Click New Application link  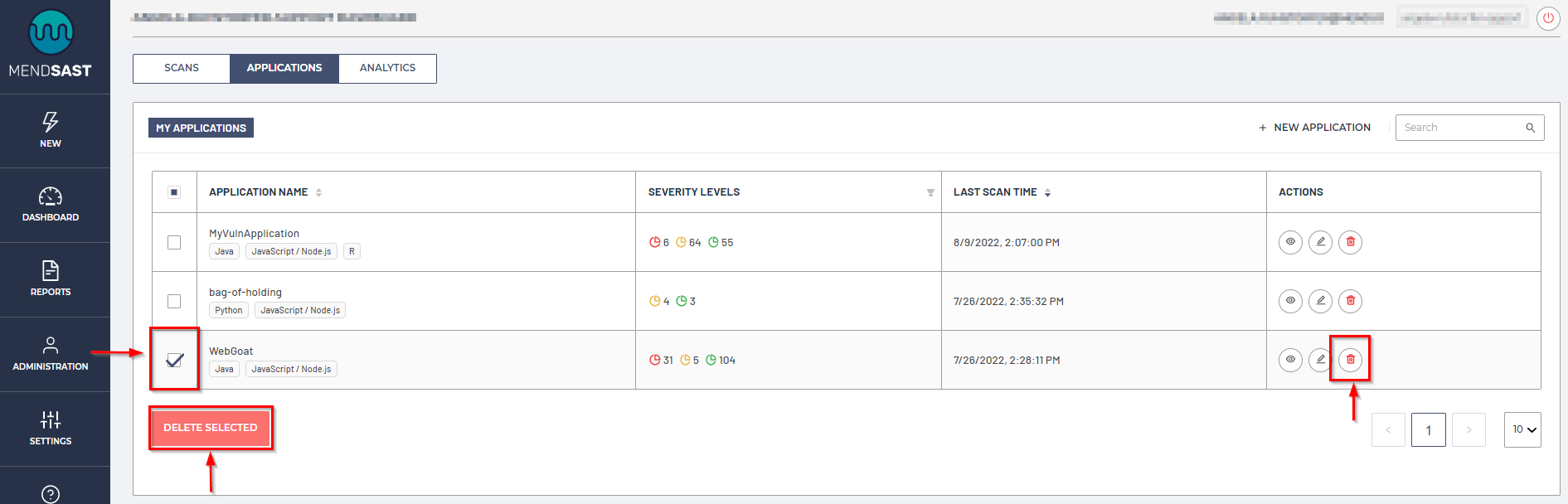pos(1314,128)
